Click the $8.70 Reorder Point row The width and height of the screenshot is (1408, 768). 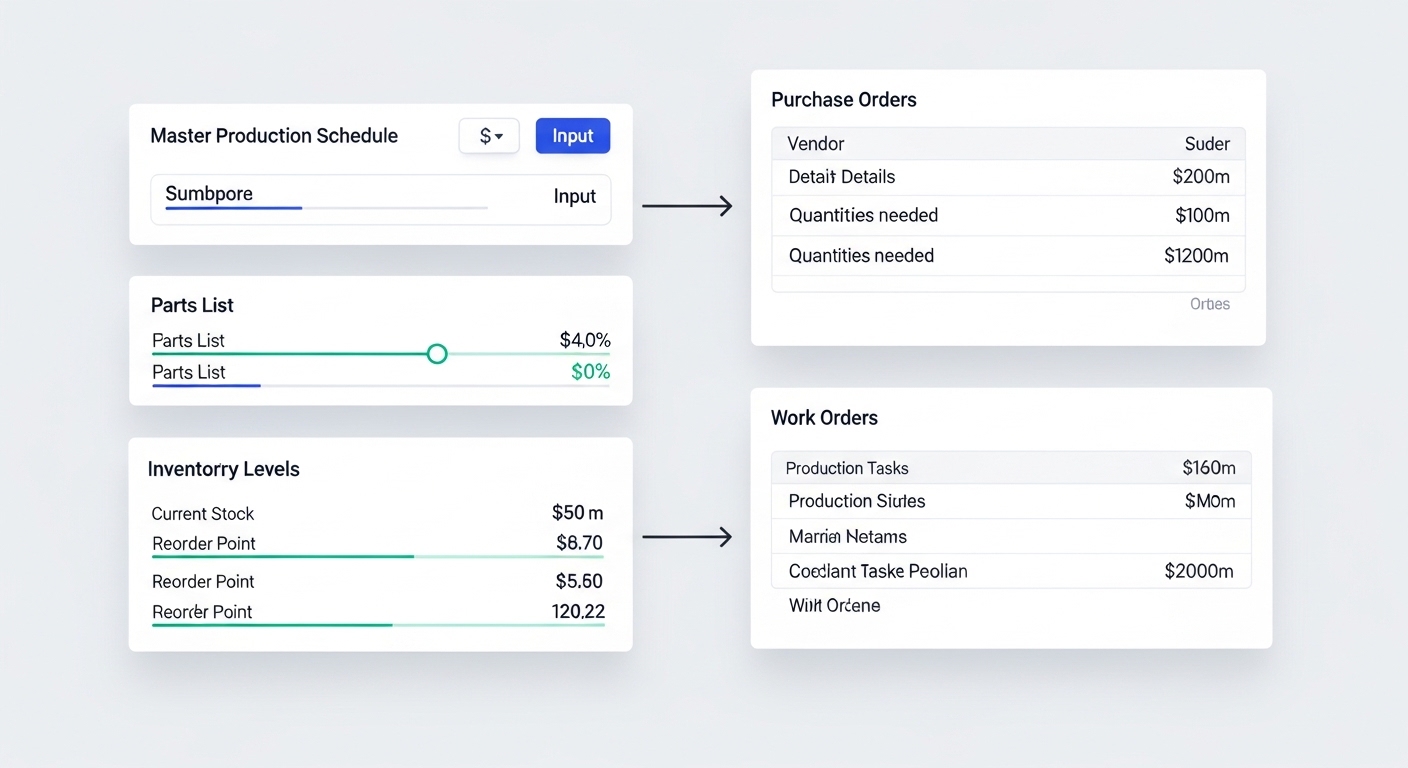pos(377,544)
